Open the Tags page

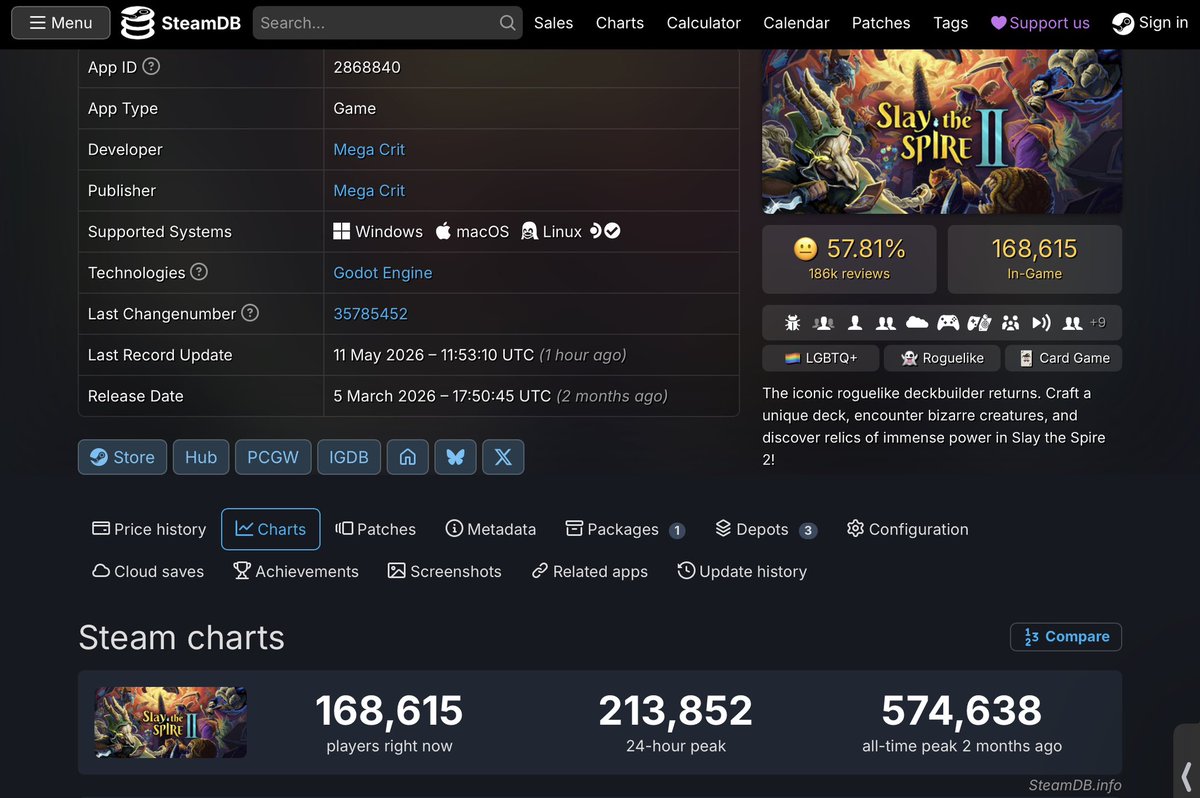click(950, 23)
